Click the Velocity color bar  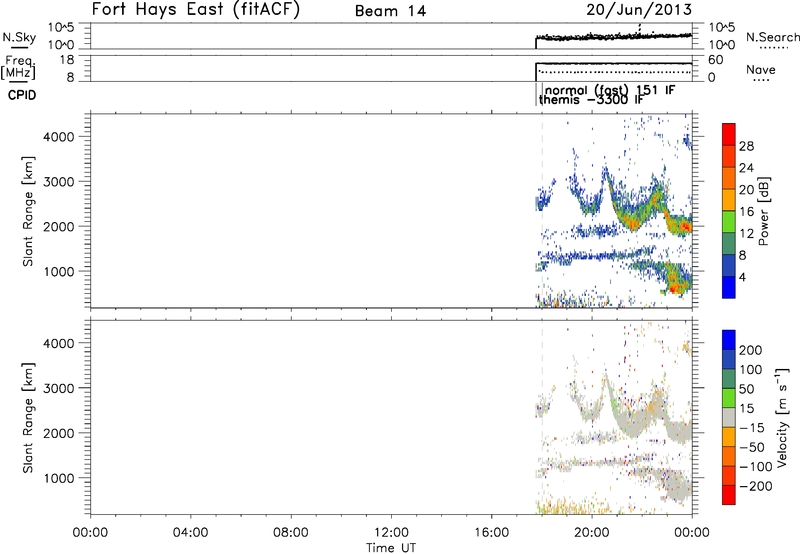(x=728, y=417)
